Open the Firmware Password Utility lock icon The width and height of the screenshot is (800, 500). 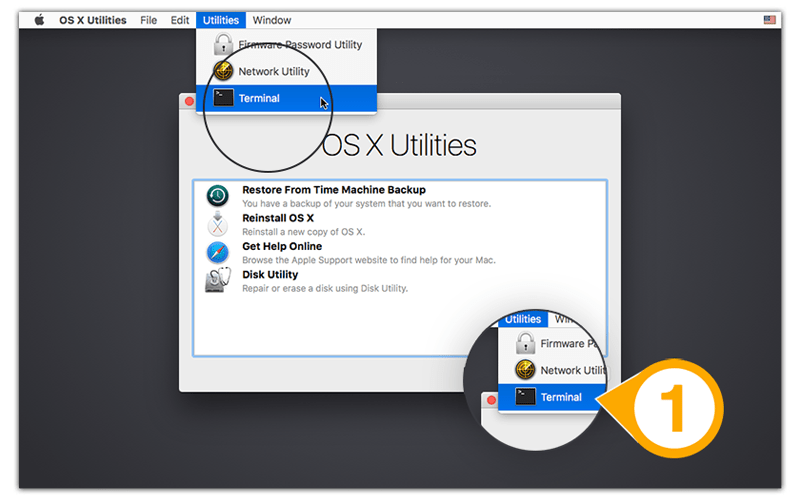point(223,44)
